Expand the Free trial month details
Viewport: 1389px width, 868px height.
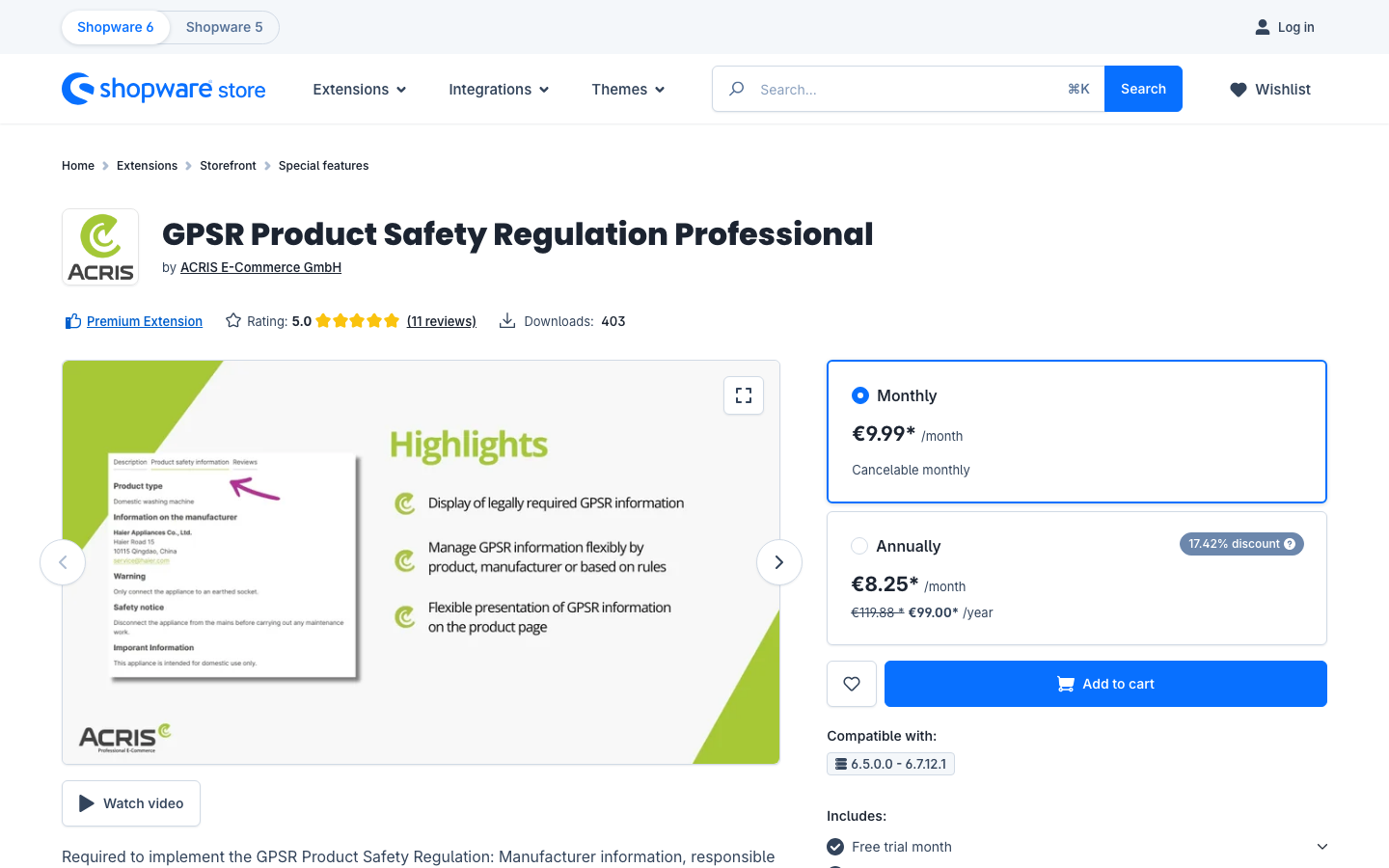click(x=1322, y=847)
